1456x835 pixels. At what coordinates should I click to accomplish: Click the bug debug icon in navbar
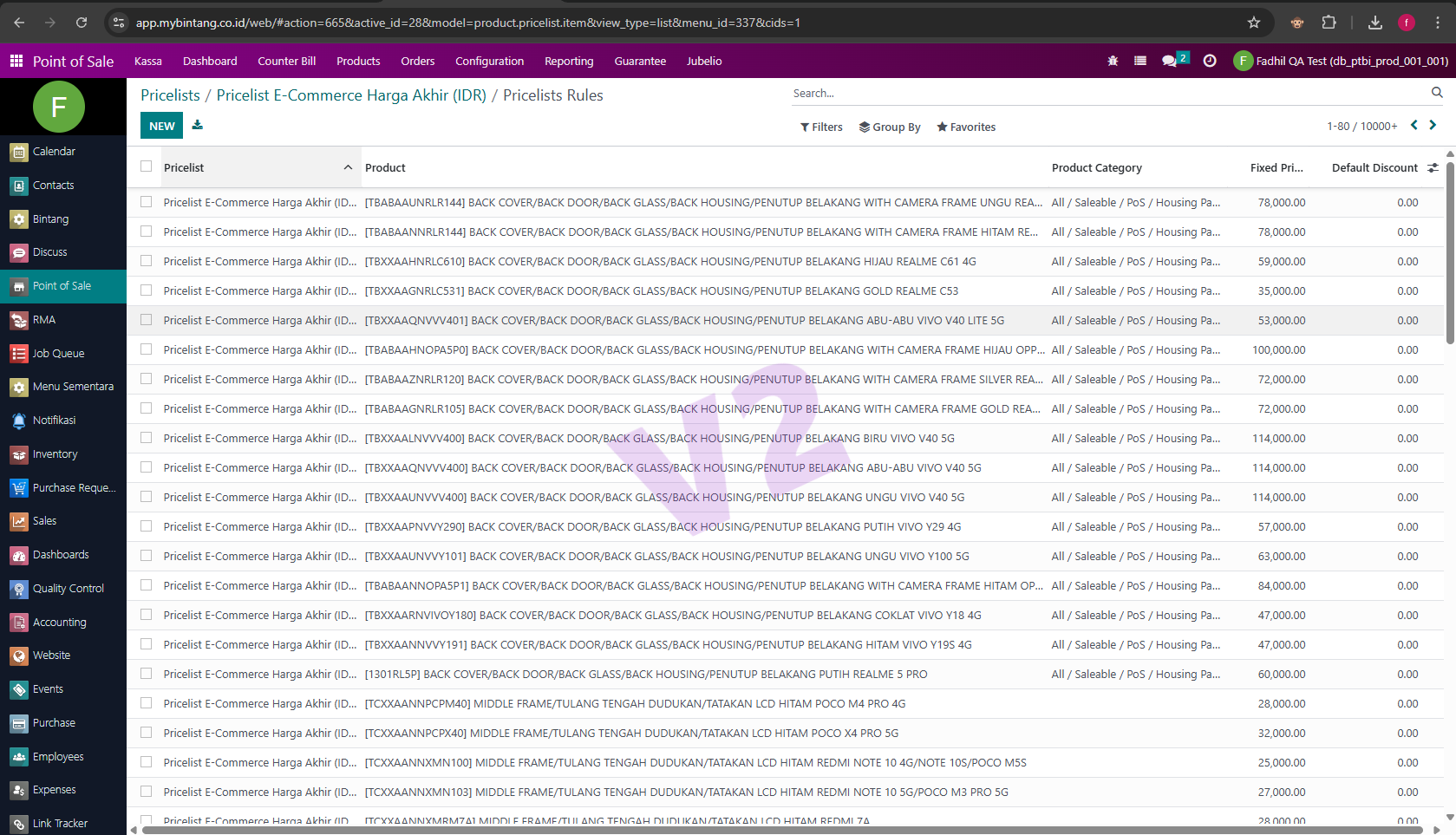coord(1113,61)
